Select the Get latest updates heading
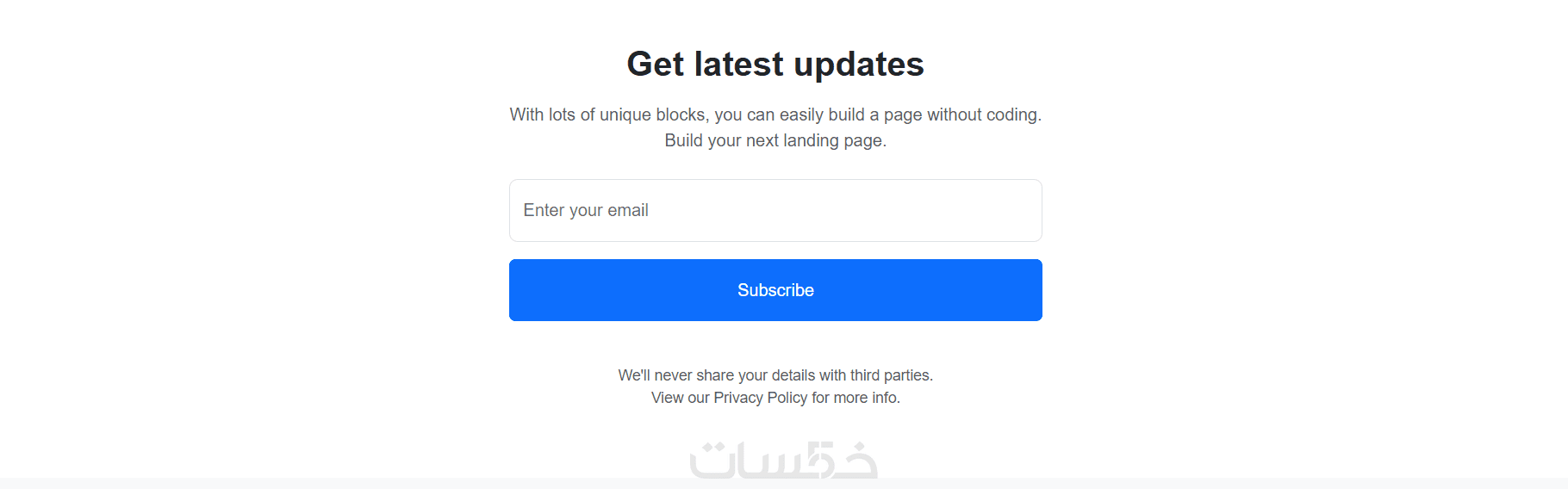The width and height of the screenshot is (1568, 489). (x=775, y=65)
